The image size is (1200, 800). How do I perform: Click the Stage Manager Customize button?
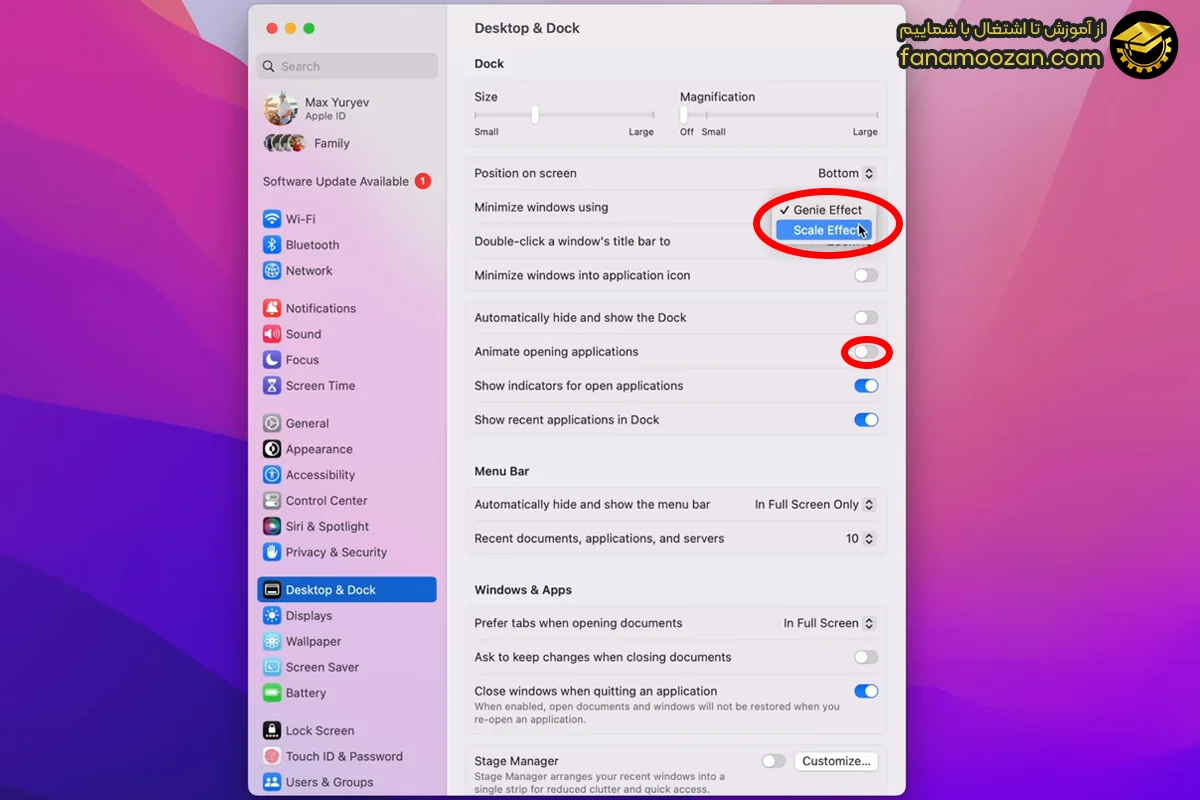[x=836, y=761]
